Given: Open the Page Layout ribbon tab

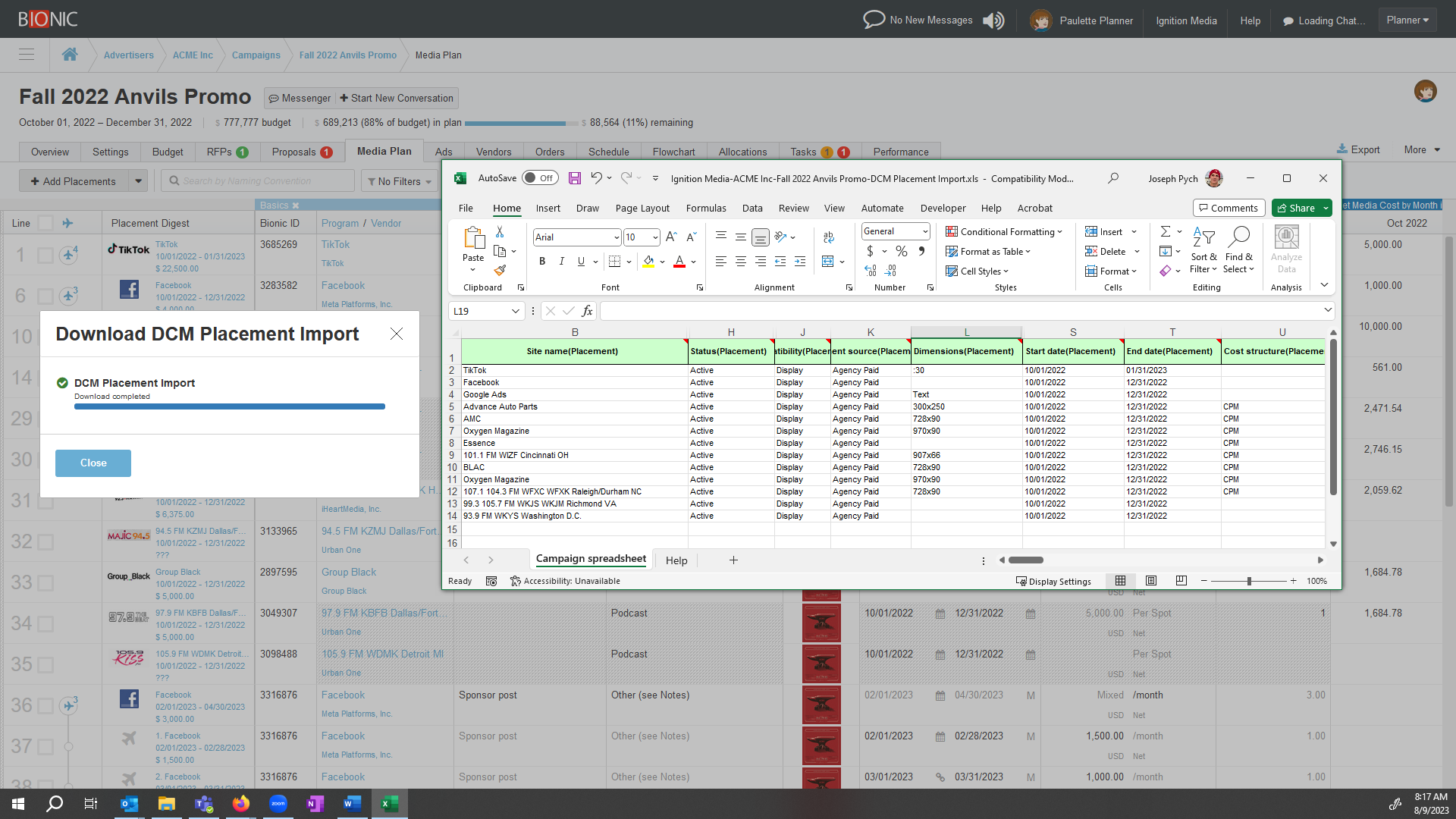Looking at the screenshot, I should (x=642, y=209).
